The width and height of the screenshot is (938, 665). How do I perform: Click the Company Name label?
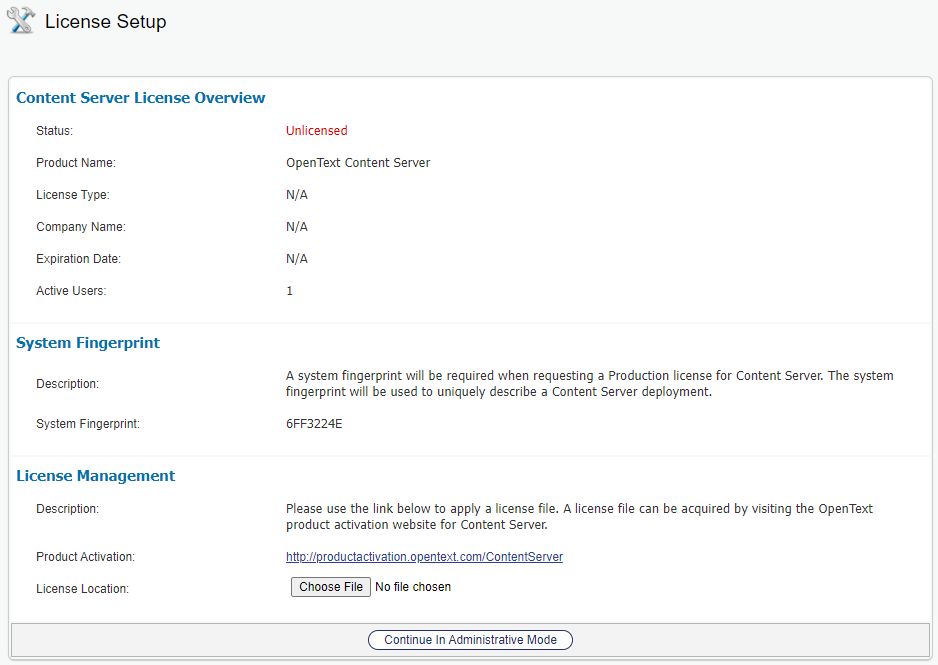click(x=81, y=227)
